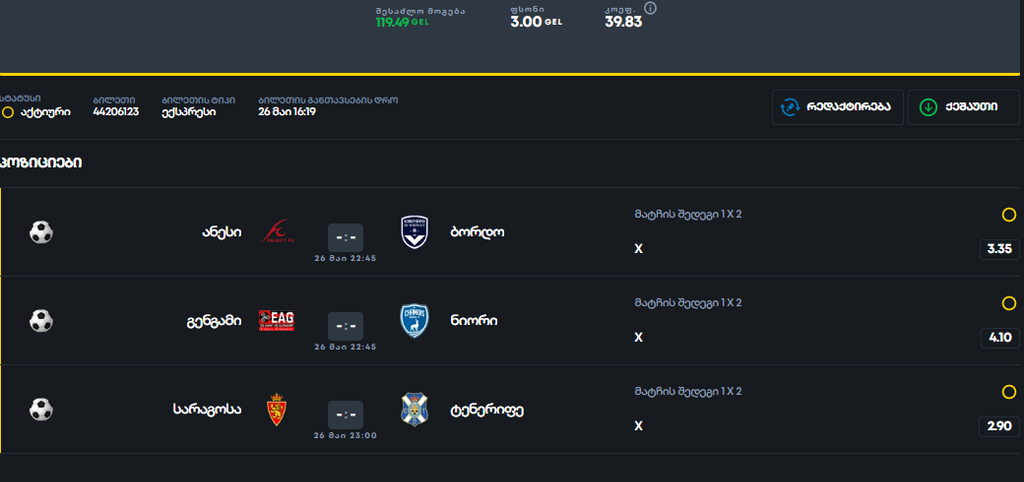Click the ქეშაუთი cashout button
This screenshot has height=482, width=1024.
pyautogui.click(x=963, y=107)
